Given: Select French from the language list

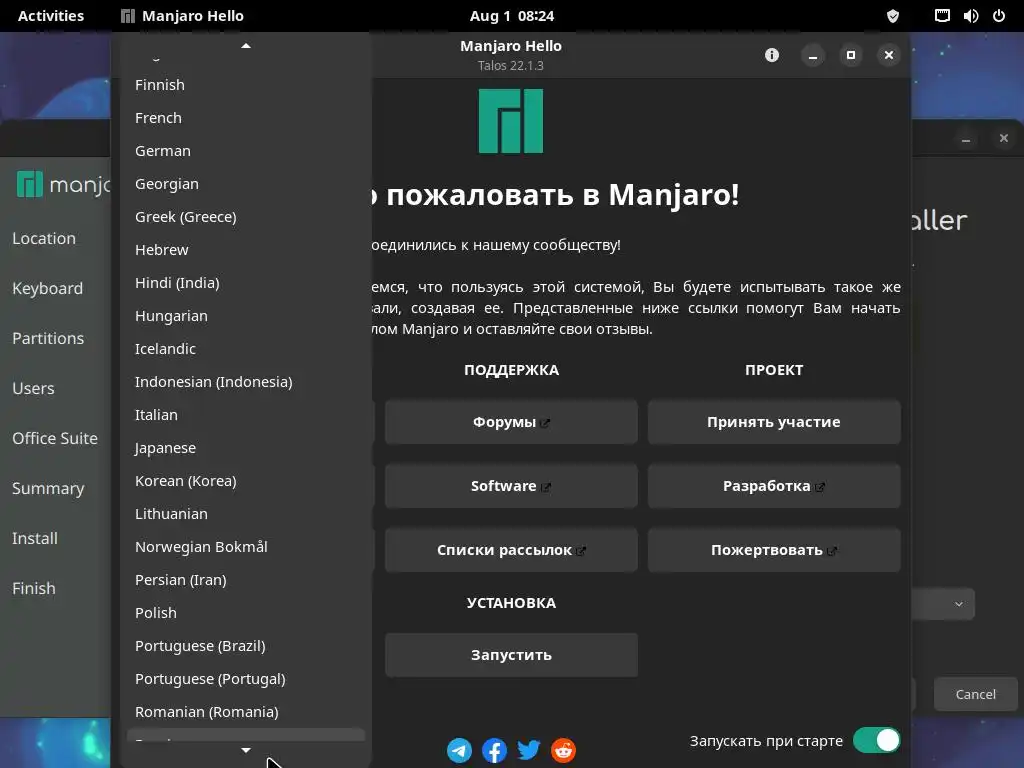Looking at the screenshot, I should click(x=246, y=118).
